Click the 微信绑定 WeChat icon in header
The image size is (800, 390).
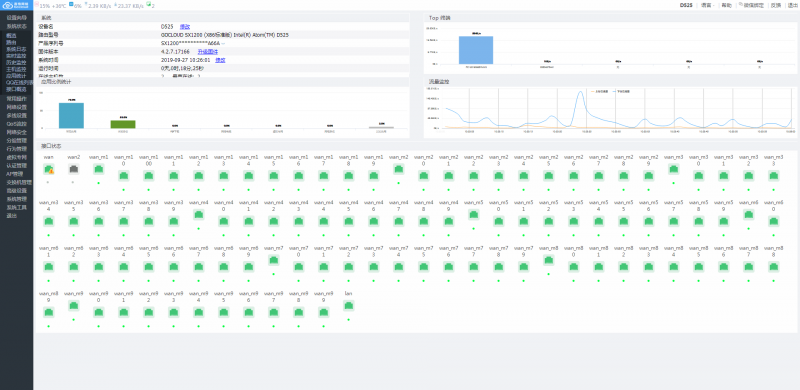pyautogui.click(x=741, y=5)
